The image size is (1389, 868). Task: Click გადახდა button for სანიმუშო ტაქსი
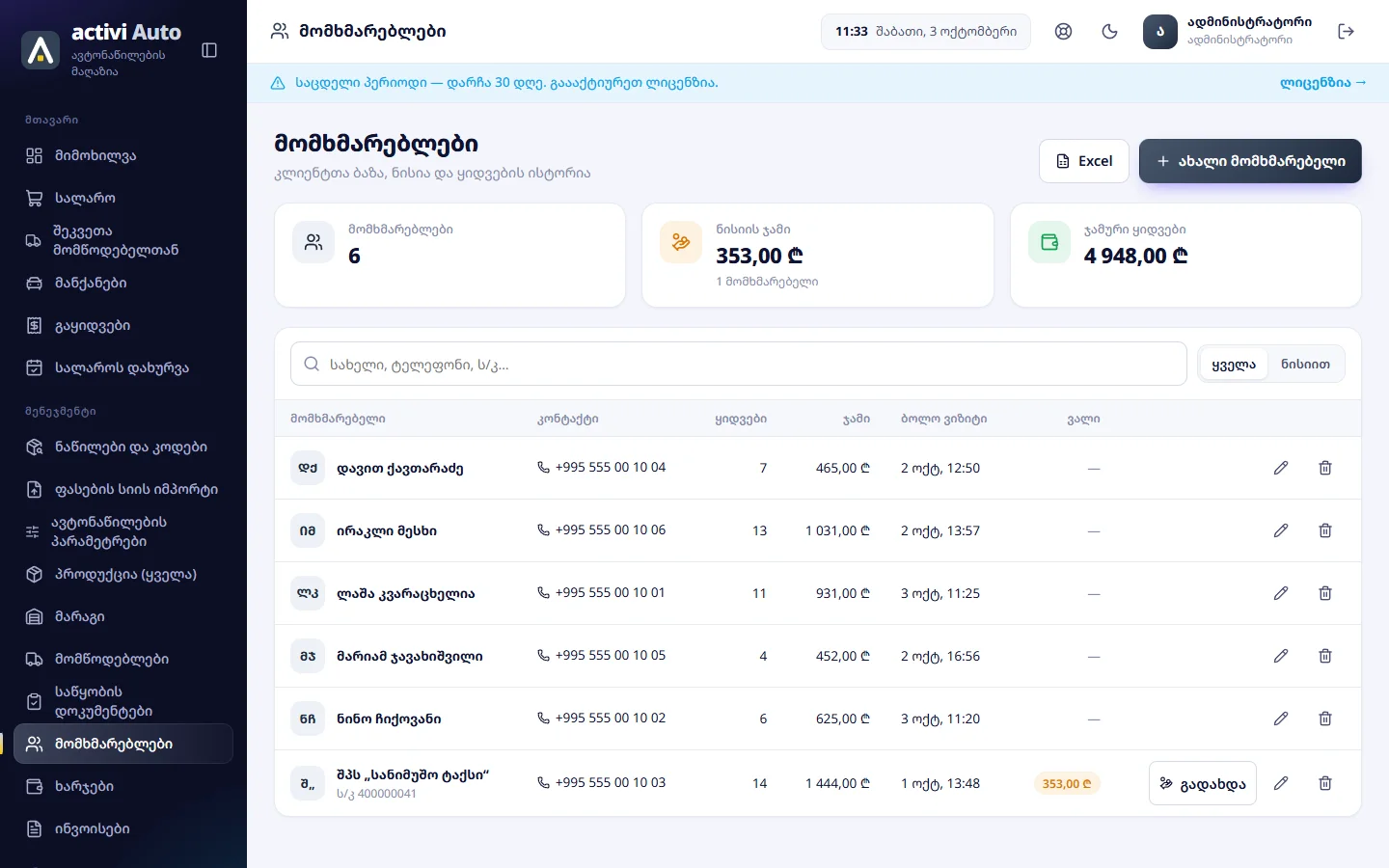click(1203, 783)
